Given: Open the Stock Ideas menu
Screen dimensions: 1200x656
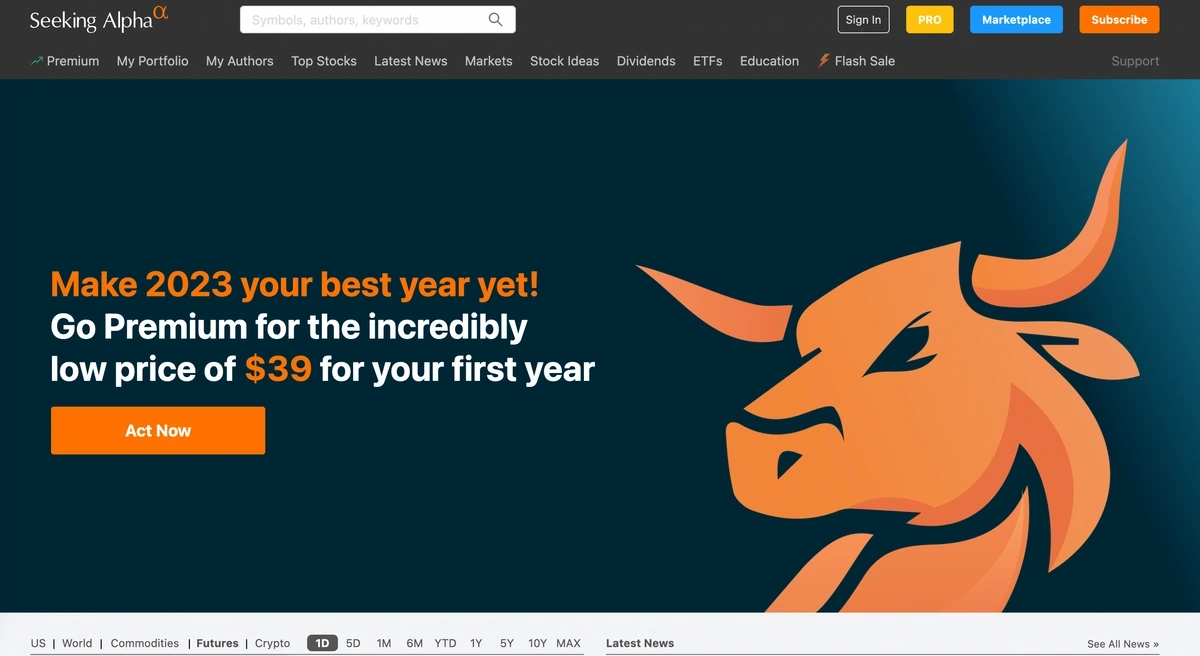Looking at the screenshot, I should [x=565, y=61].
